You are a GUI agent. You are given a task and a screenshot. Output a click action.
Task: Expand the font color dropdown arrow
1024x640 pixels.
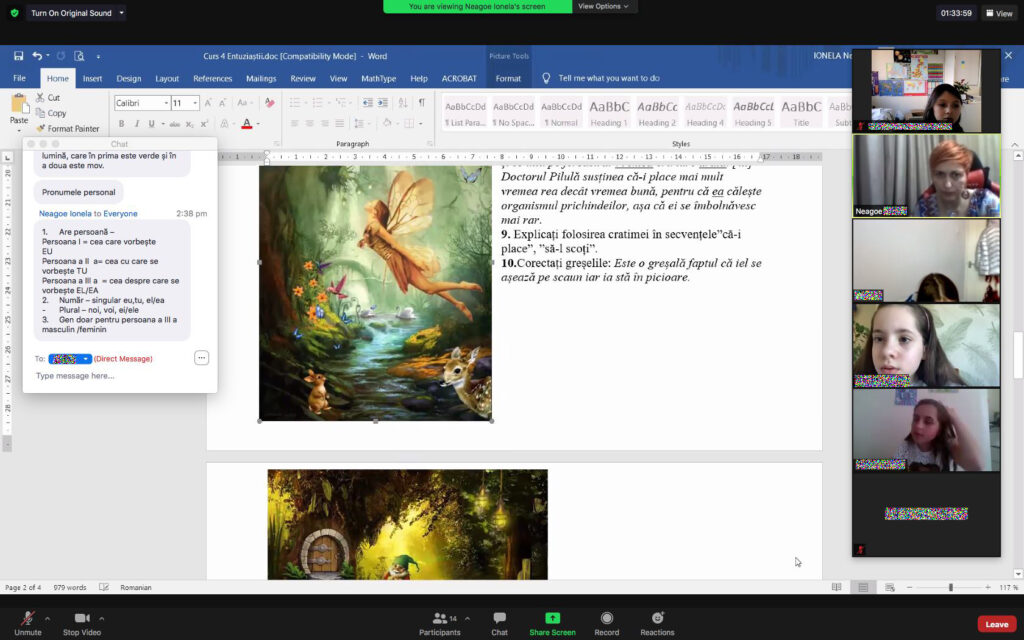[x=258, y=124]
